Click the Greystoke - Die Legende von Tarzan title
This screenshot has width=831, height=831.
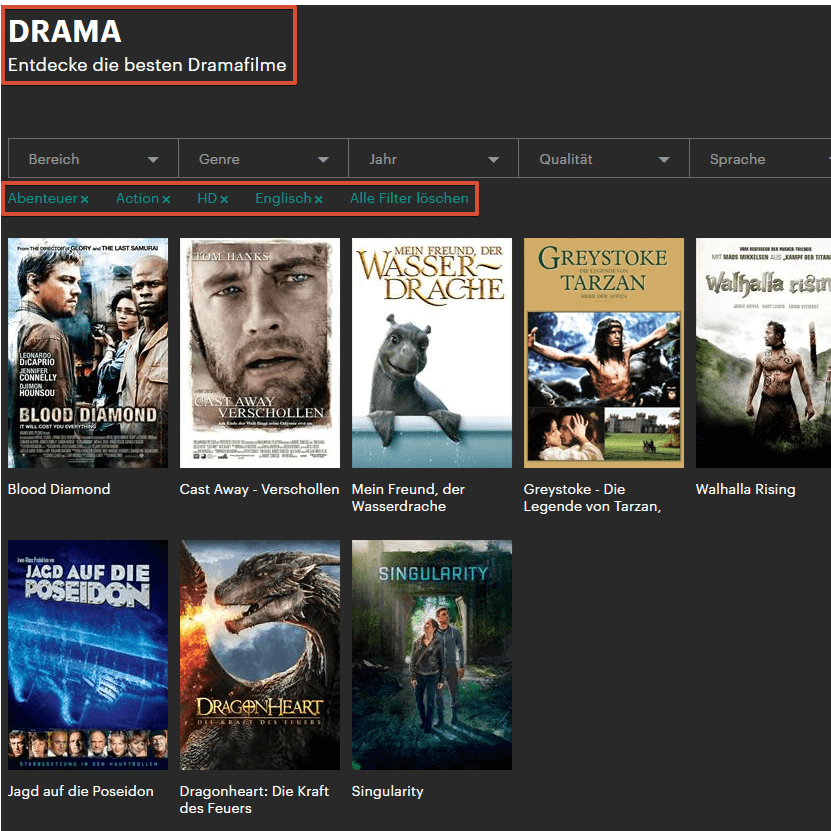click(592, 498)
